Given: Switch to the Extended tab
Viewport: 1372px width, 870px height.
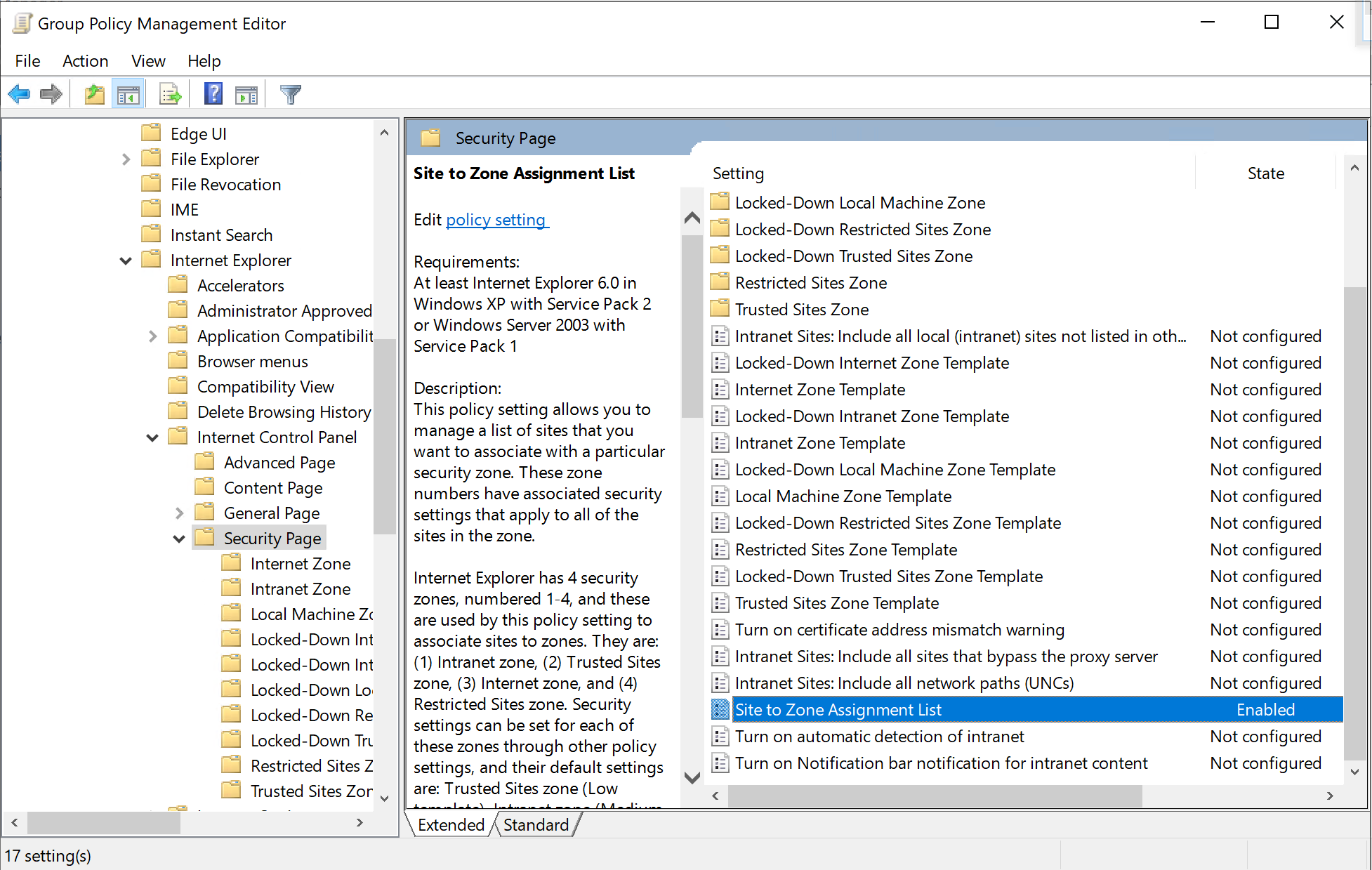Looking at the screenshot, I should point(451,824).
